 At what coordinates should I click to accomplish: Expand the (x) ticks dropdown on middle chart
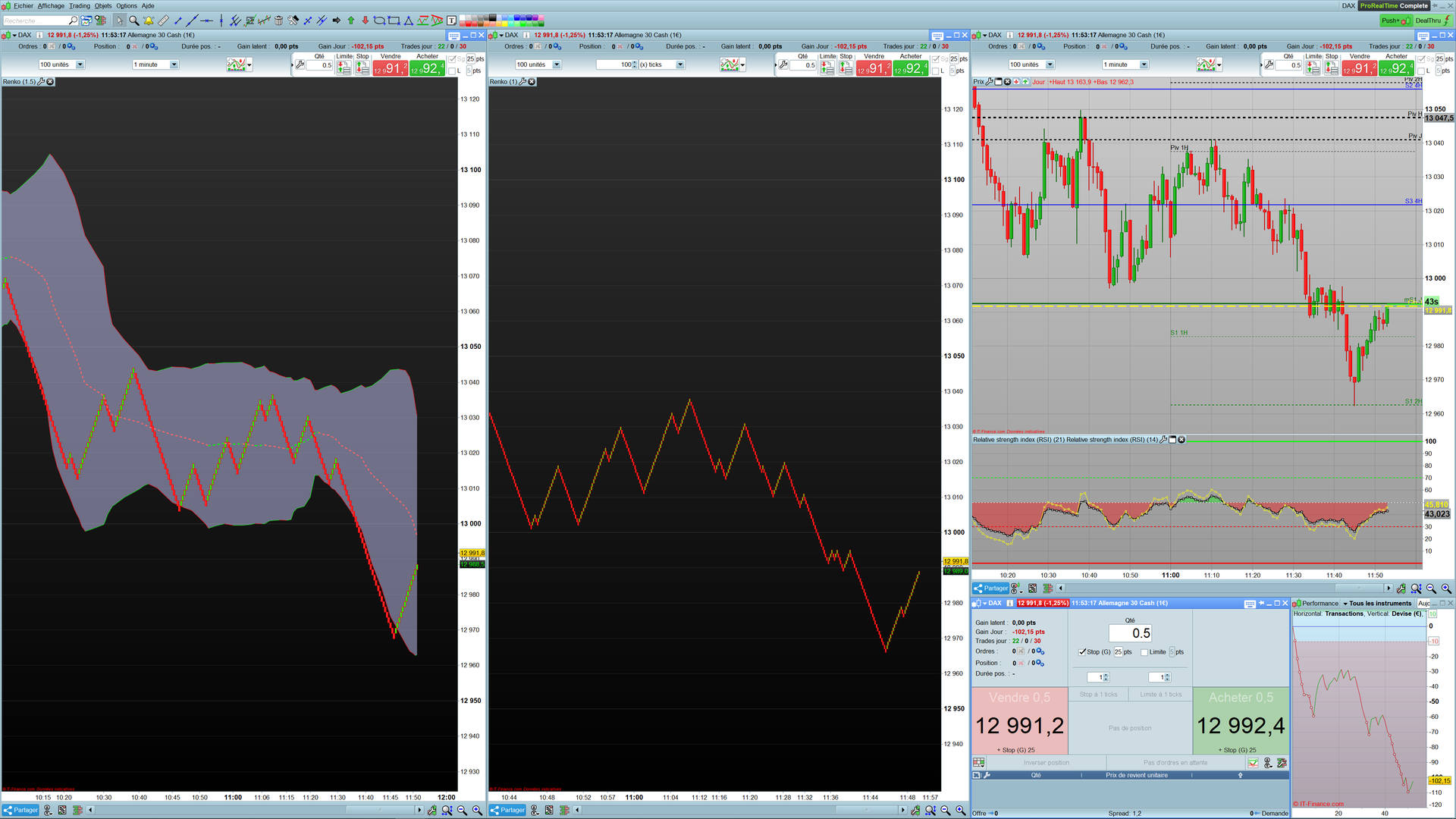(x=679, y=64)
